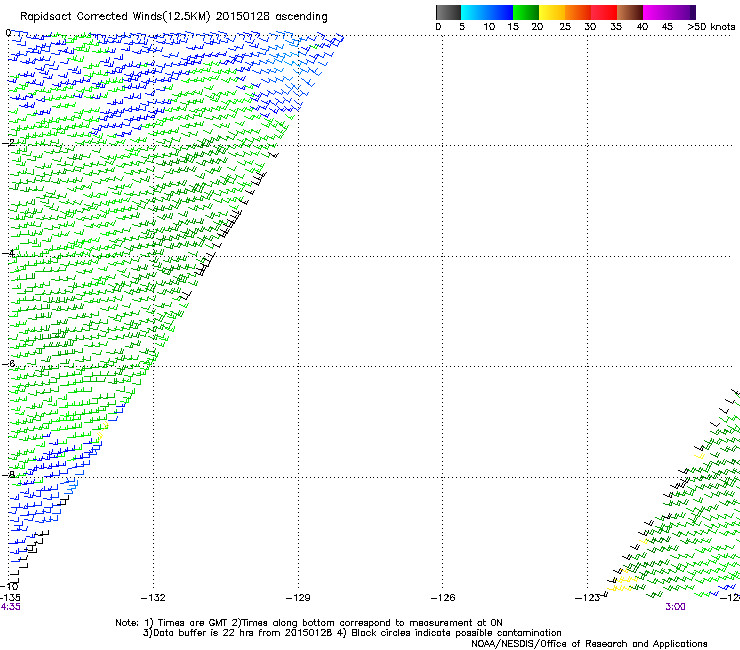Click the title 'Rapidsact Corrected Winds(12.5KM)'
740x650 pixels.
click(115, 17)
